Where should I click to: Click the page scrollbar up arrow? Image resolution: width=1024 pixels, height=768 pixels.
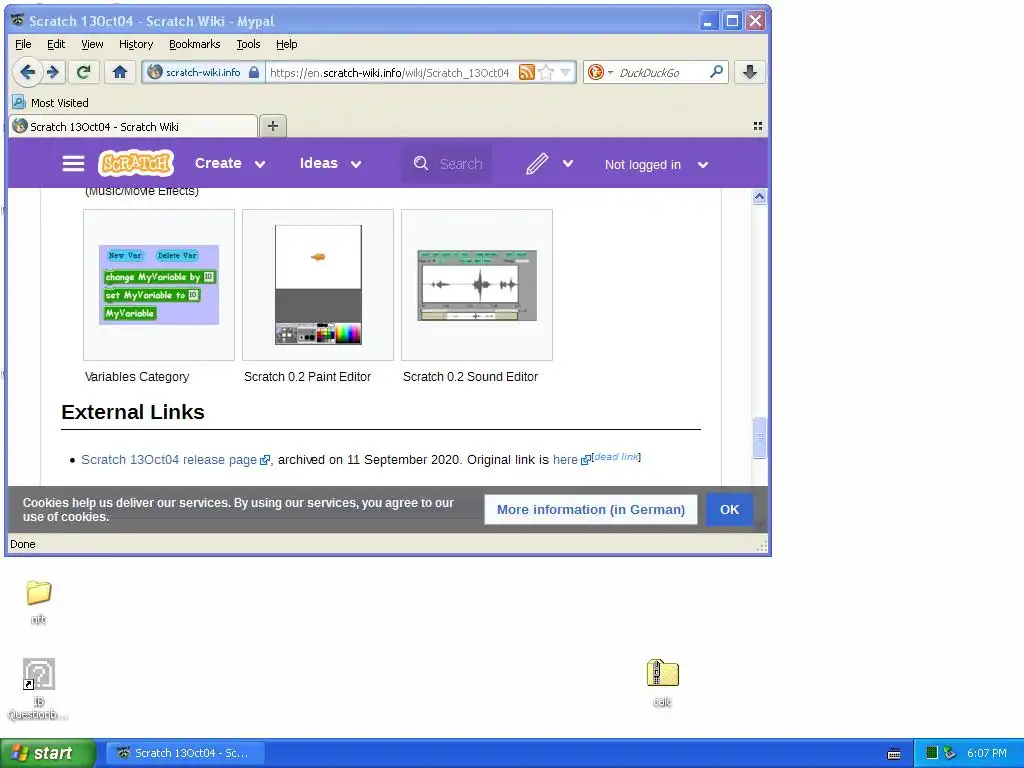(x=759, y=197)
